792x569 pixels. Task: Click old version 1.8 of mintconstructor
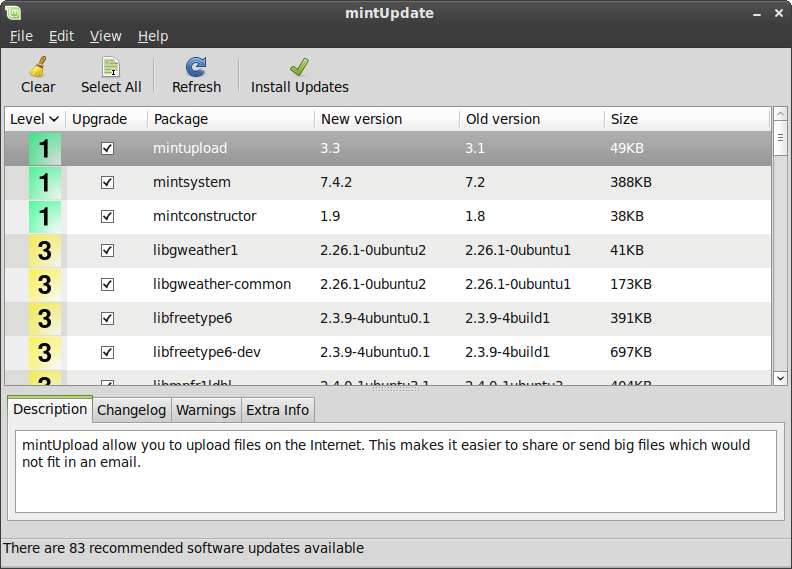coord(475,217)
